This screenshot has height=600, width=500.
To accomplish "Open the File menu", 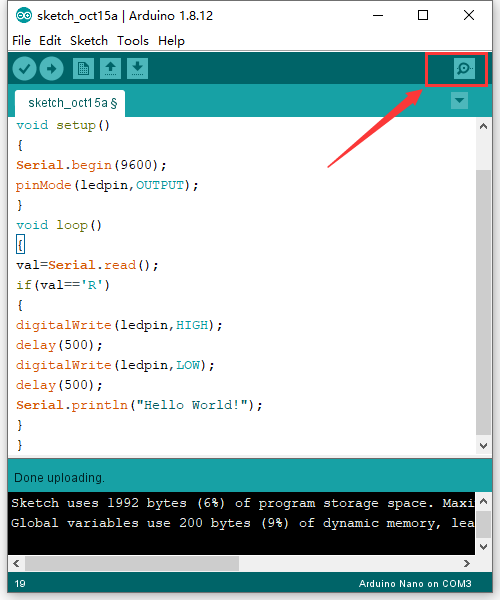I will [x=21, y=41].
